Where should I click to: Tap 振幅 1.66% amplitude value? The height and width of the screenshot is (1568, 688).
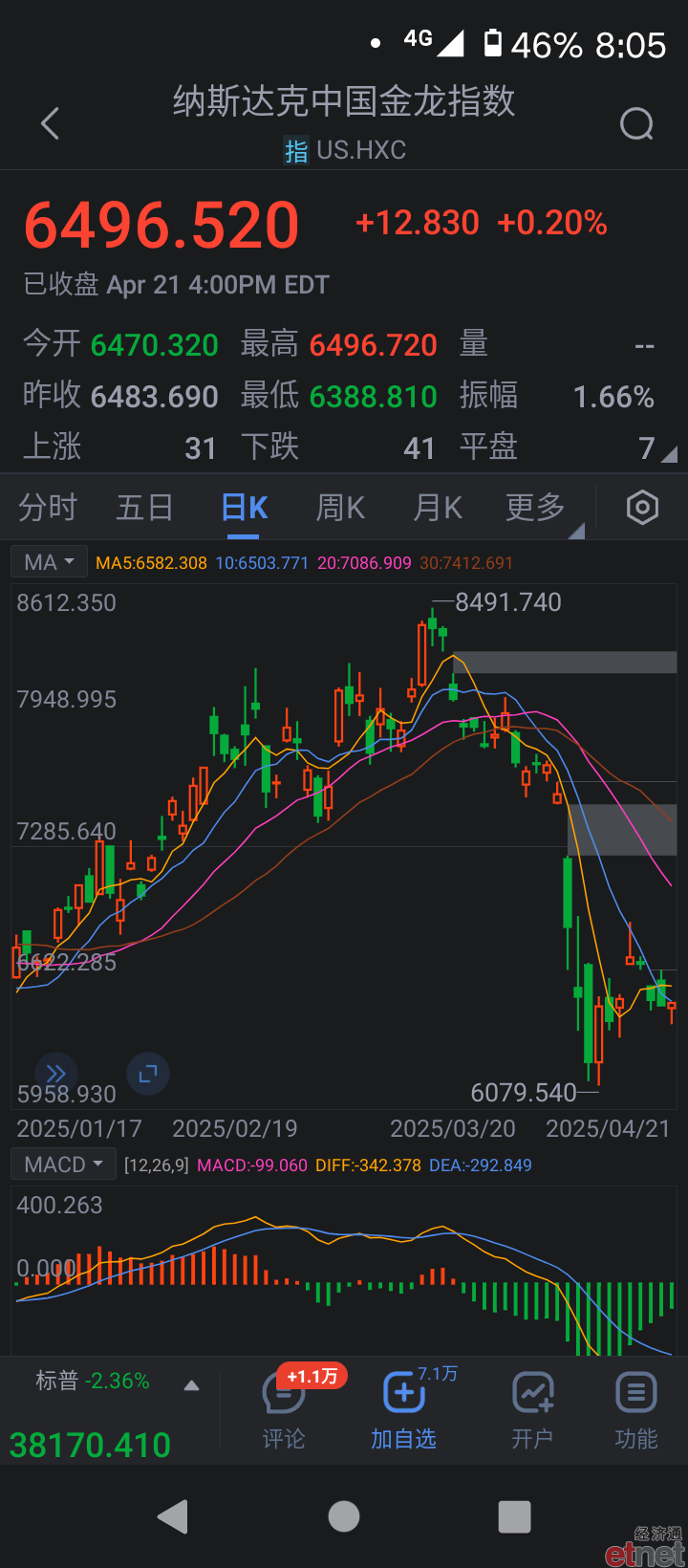(557, 396)
